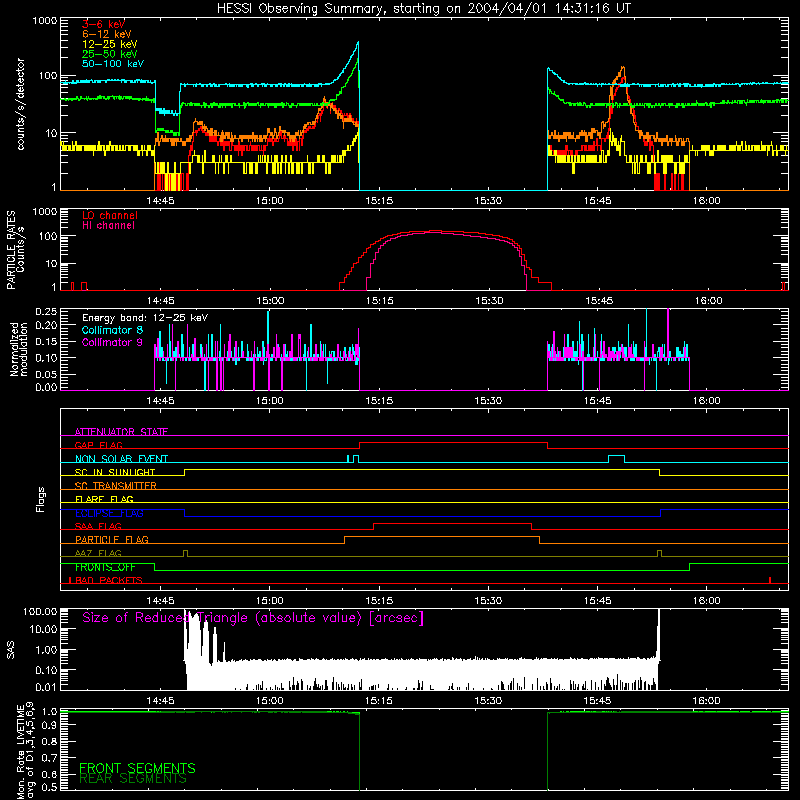Click the 50-100 keV peak before 15:15
The image size is (800, 800).
(x=358, y=43)
